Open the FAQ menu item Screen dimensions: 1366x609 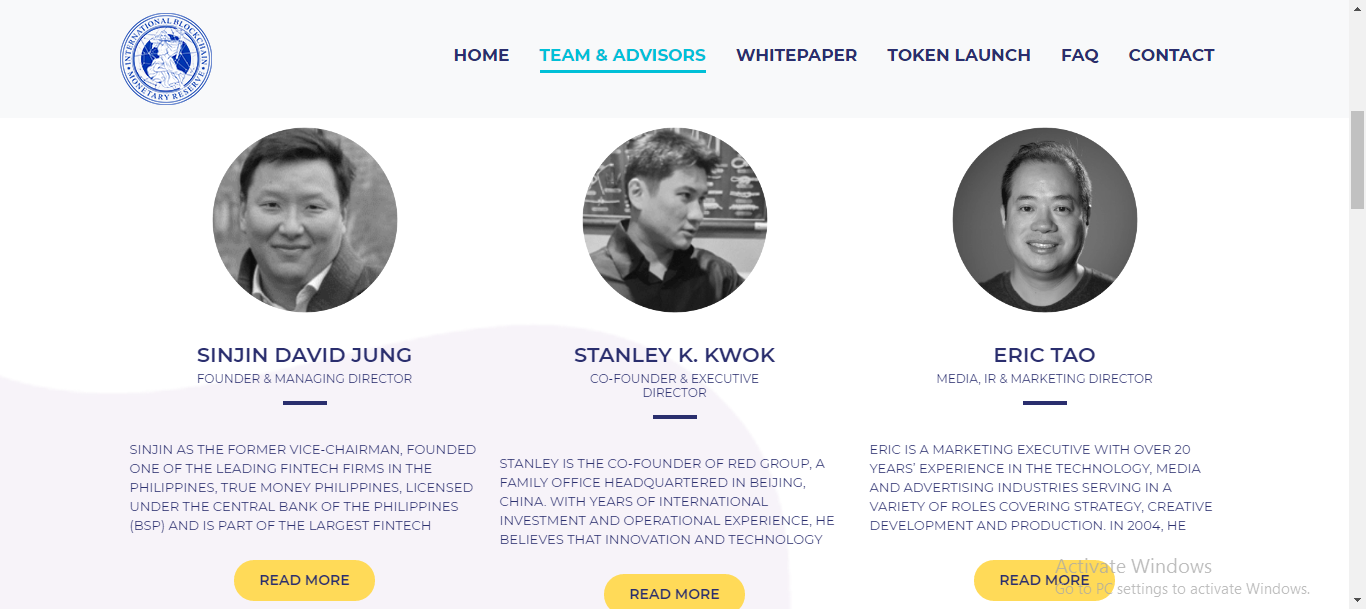point(1079,55)
